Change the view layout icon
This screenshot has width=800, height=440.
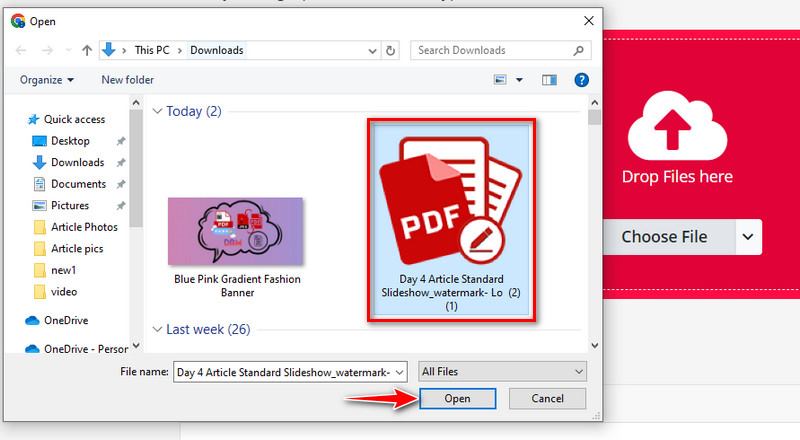point(500,80)
